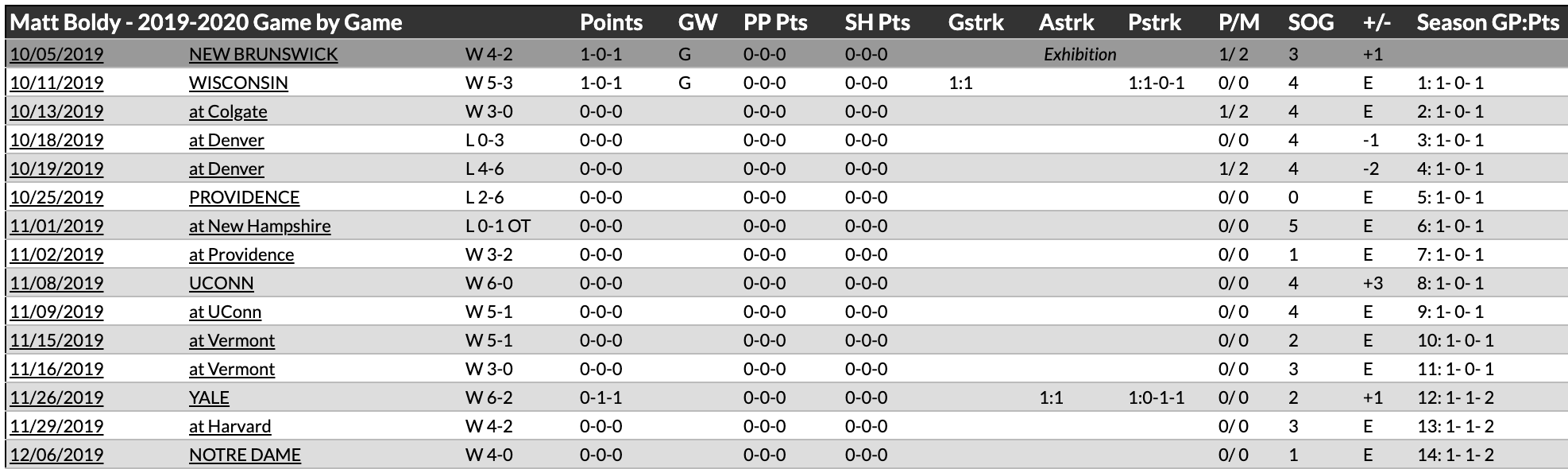The width and height of the screenshot is (1568, 469).
Task: Select the at New Hampshire link
Action: pyautogui.click(x=260, y=227)
